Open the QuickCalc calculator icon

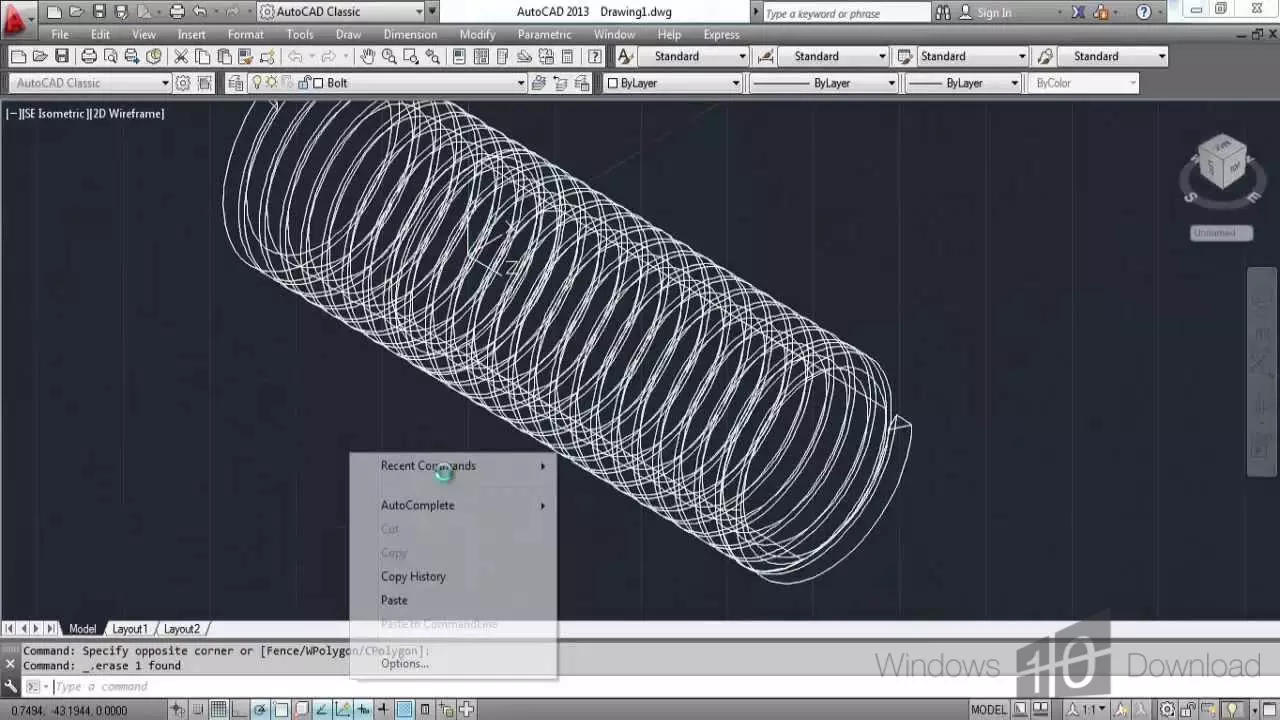[x=567, y=56]
